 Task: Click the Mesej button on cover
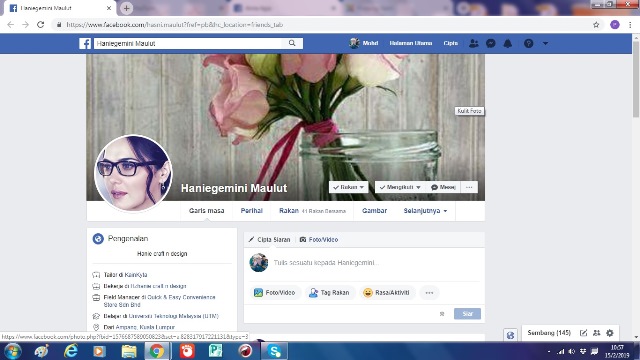tap(443, 187)
